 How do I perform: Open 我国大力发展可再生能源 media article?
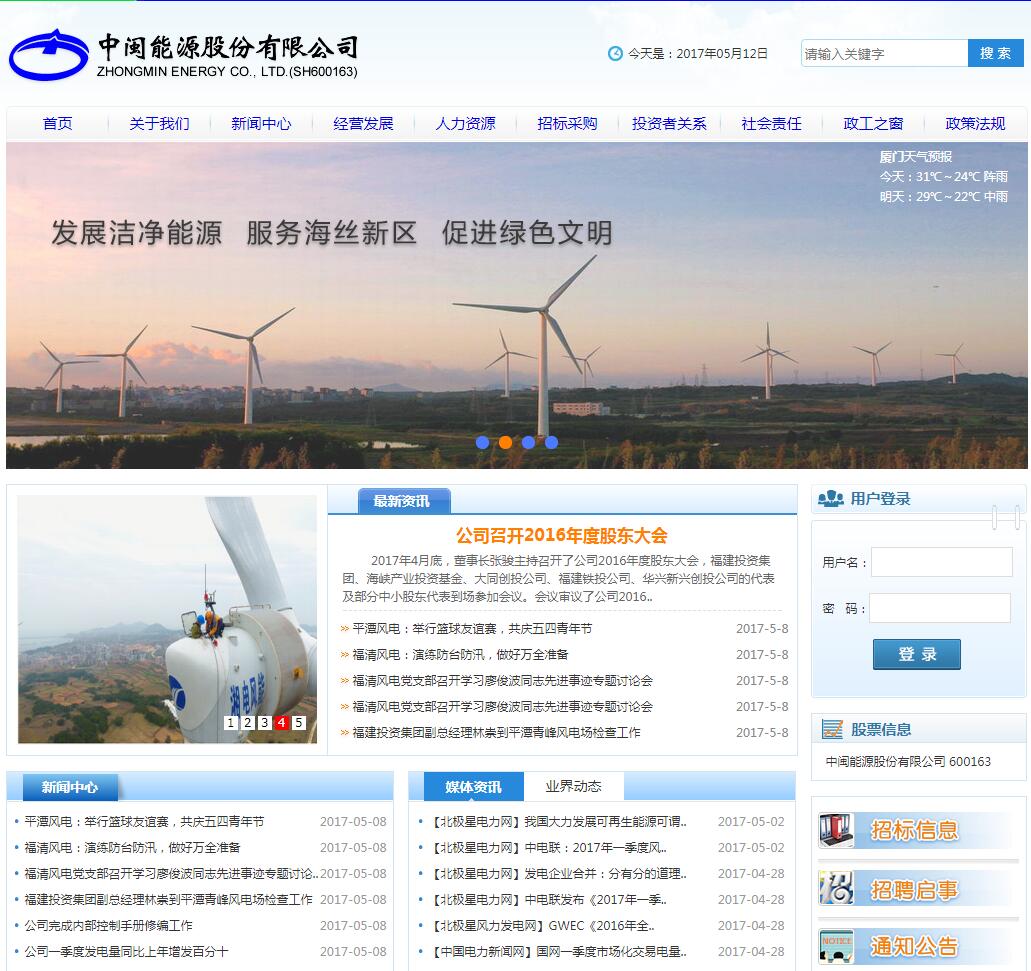[559, 822]
